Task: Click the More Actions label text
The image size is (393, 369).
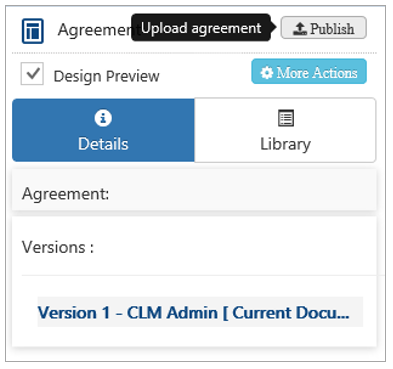Action: pos(317,72)
